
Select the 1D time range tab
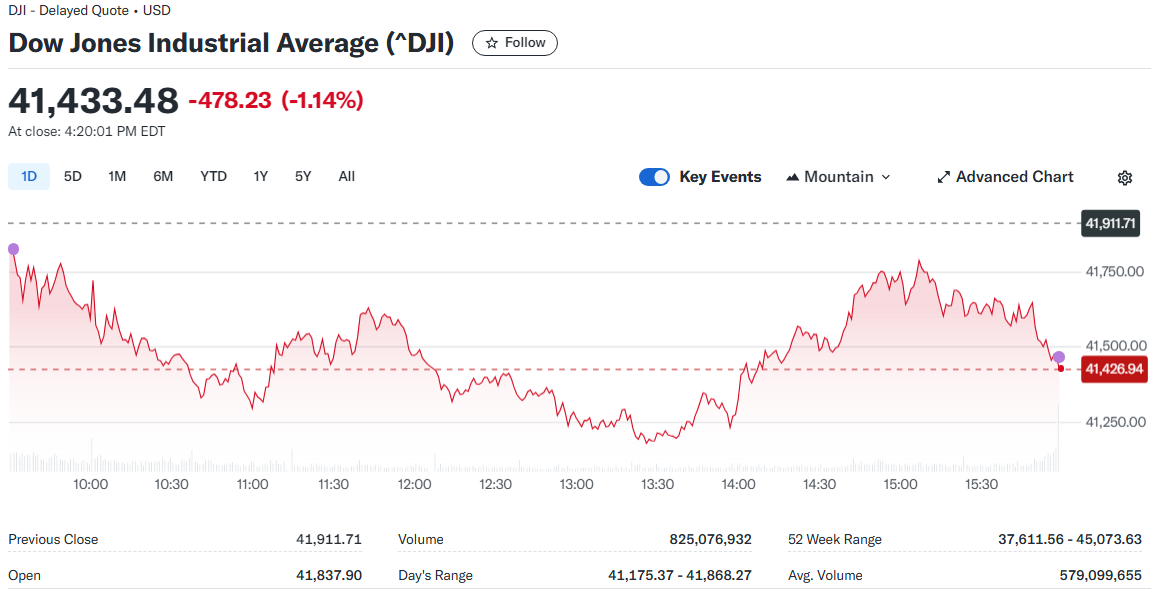(x=29, y=177)
